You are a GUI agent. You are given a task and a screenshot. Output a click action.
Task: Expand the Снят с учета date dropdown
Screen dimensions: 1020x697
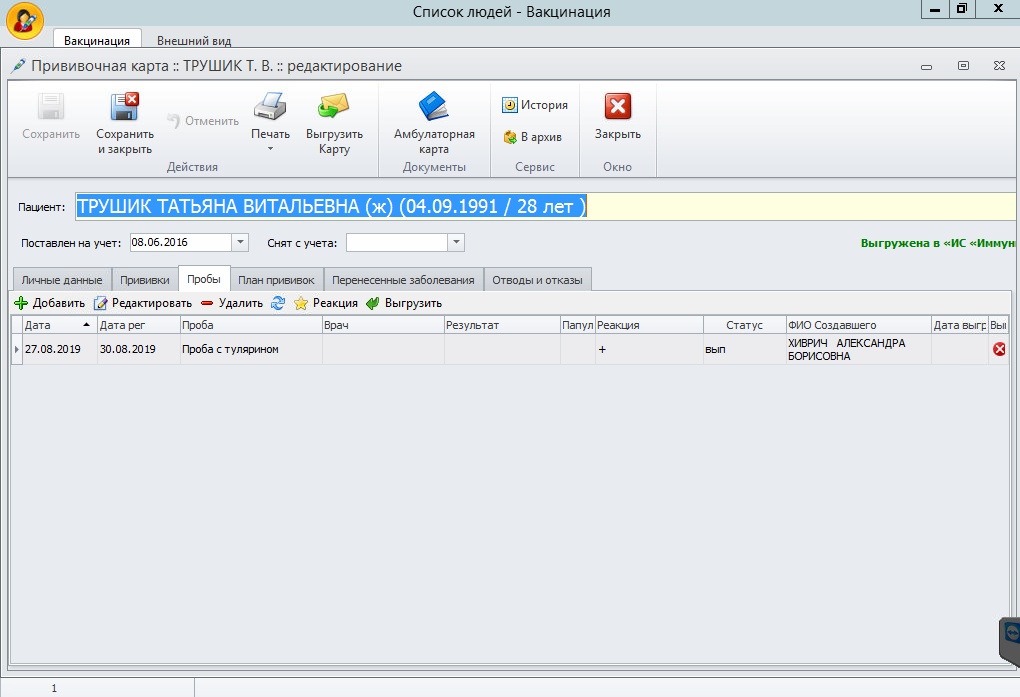[x=456, y=242]
